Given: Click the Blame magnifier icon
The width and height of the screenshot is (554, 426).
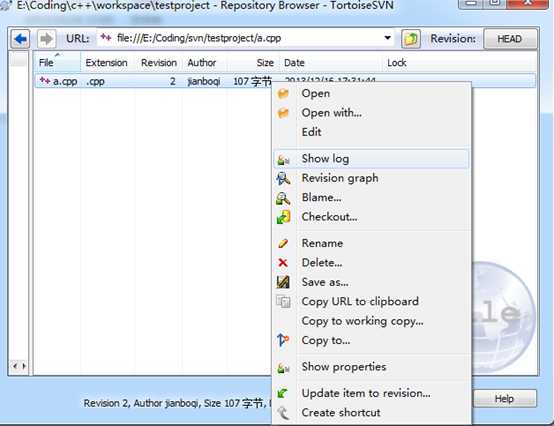Looking at the screenshot, I should [x=283, y=198].
